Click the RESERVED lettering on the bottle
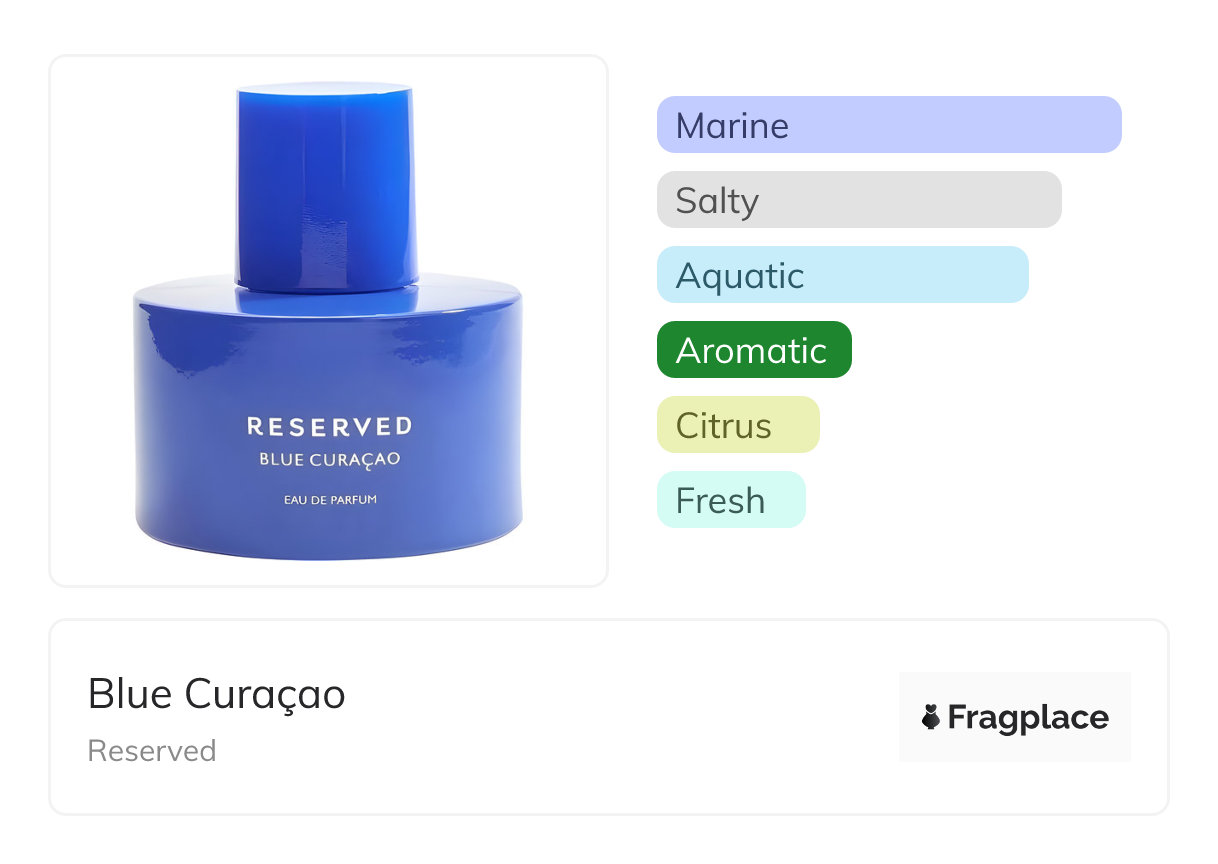Viewport: 1218px width, 864px height. [x=329, y=427]
